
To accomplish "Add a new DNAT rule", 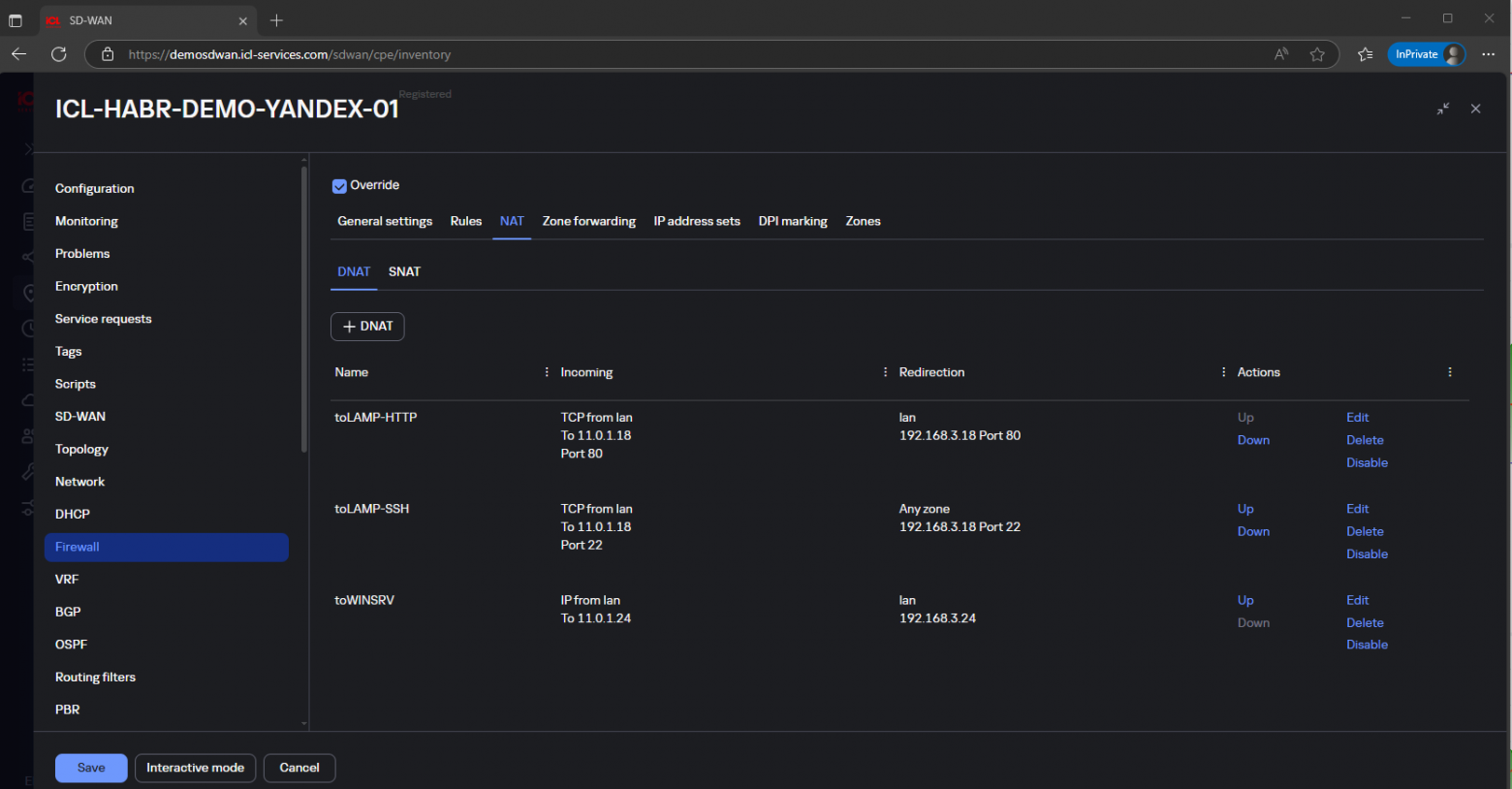I will point(367,327).
